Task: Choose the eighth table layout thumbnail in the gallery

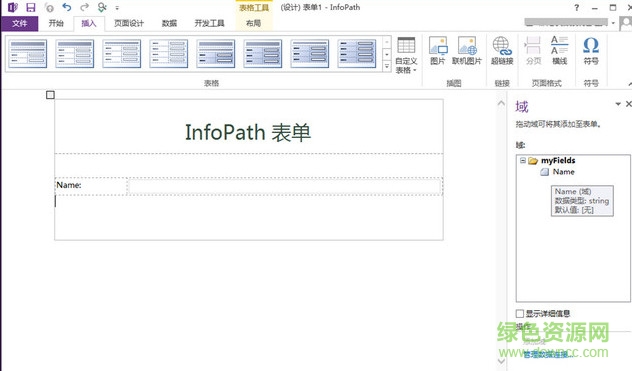Action: pos(357,54)
